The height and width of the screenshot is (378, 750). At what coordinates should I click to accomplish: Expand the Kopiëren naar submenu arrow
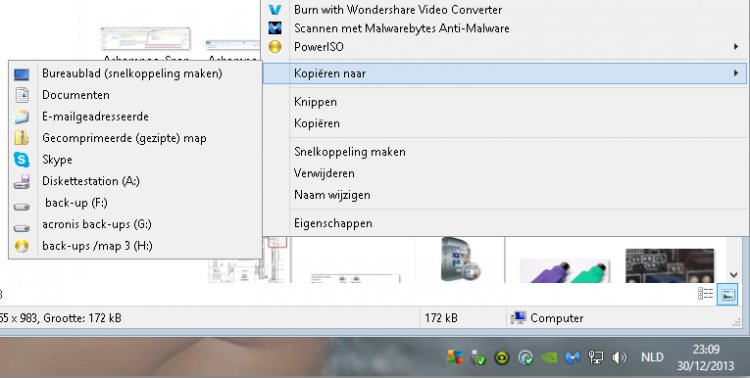click(736, 73)
